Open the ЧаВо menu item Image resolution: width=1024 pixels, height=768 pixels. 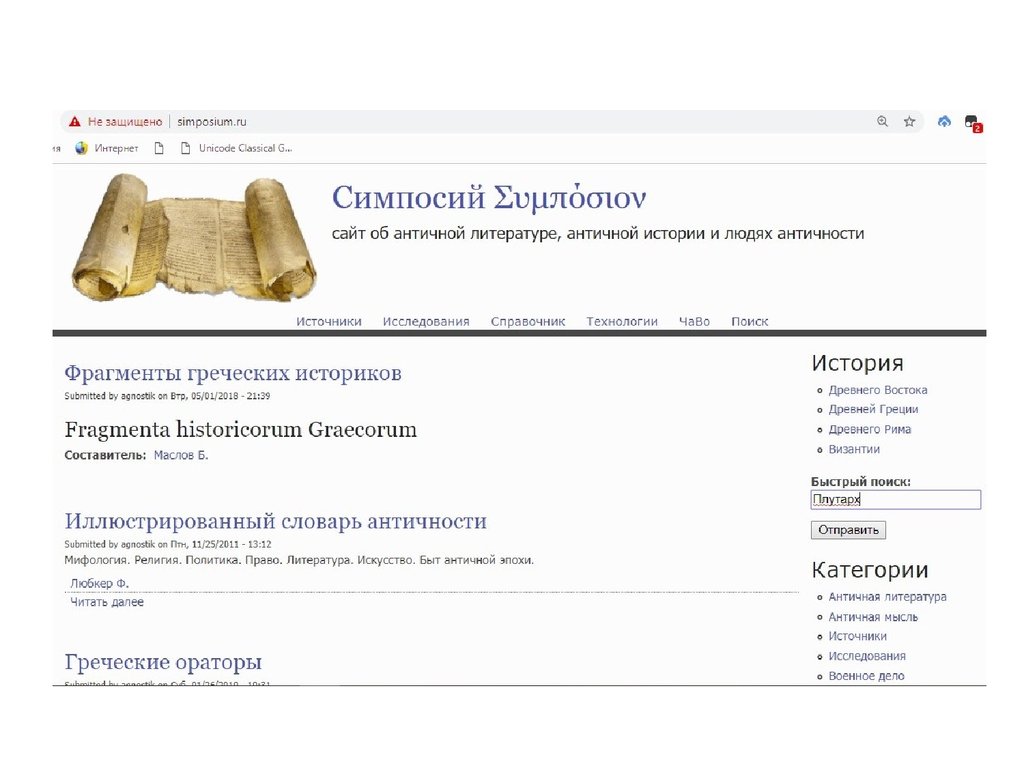(x=694, y=321)
